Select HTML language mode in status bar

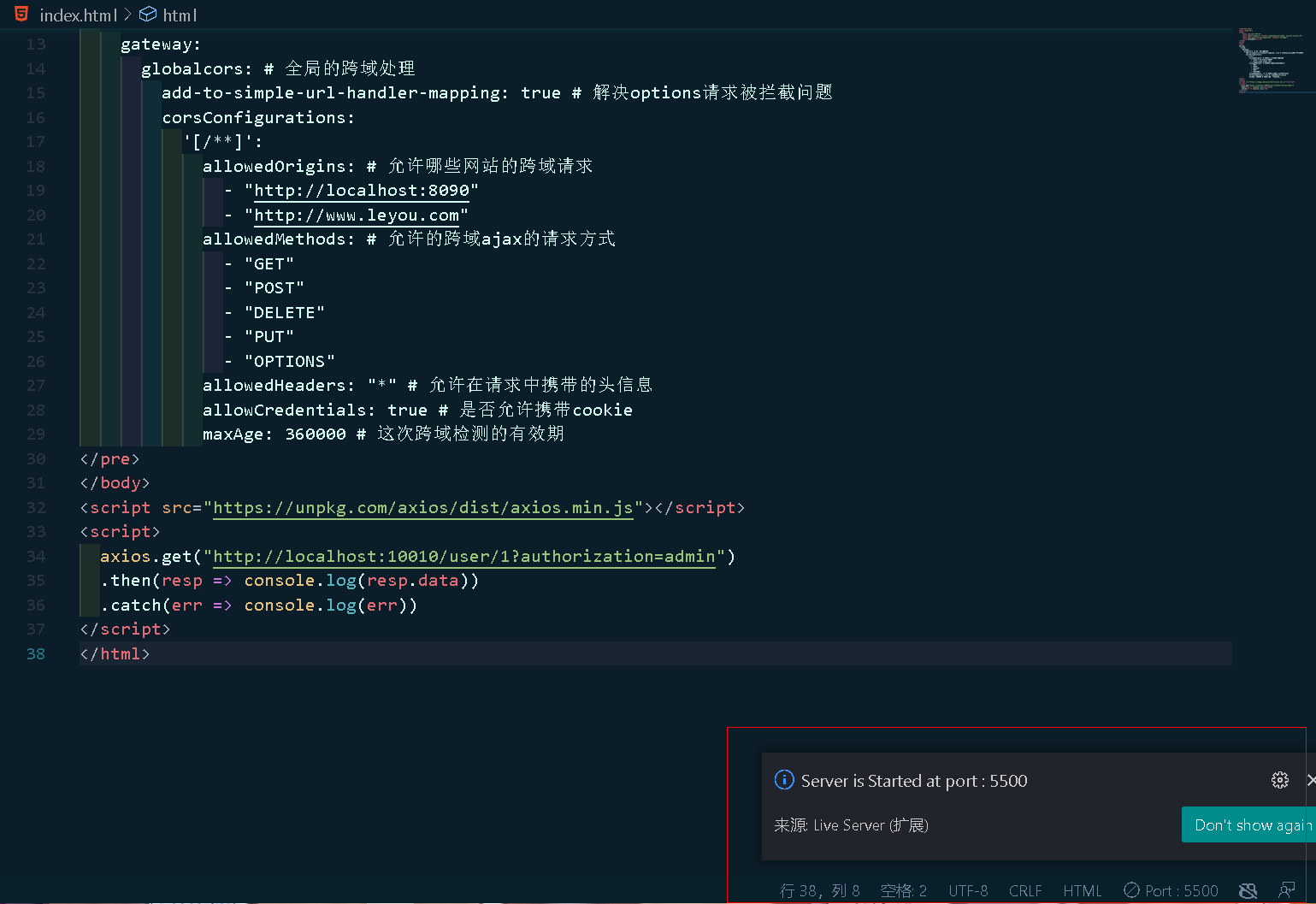(1082, 891)
